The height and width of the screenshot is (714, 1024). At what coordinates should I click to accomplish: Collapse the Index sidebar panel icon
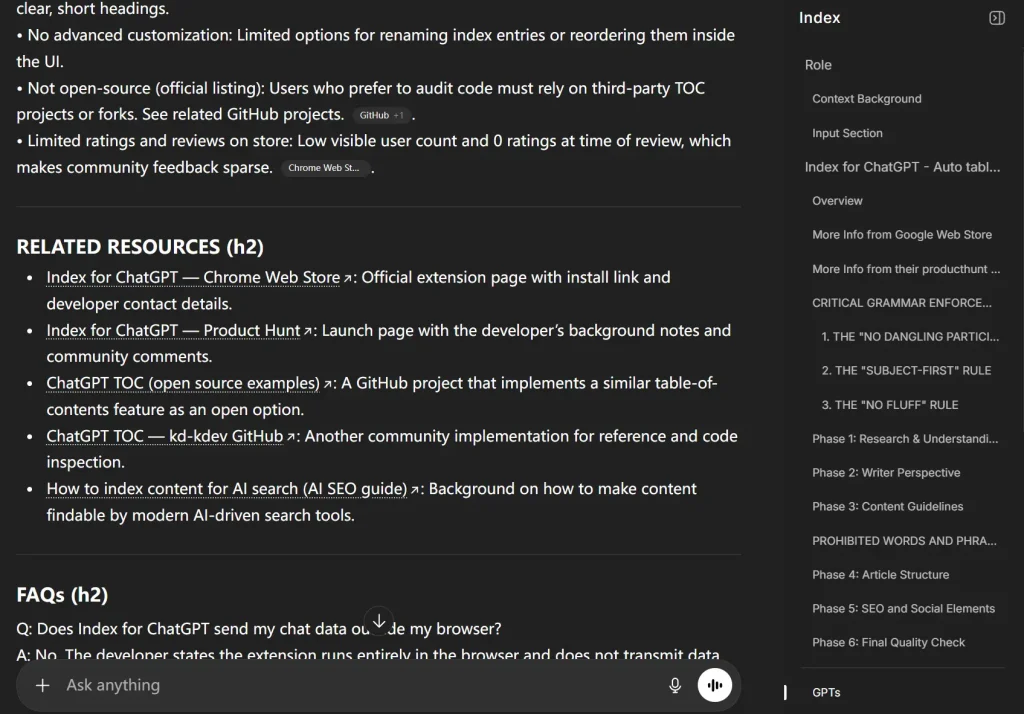click(996, 18)
